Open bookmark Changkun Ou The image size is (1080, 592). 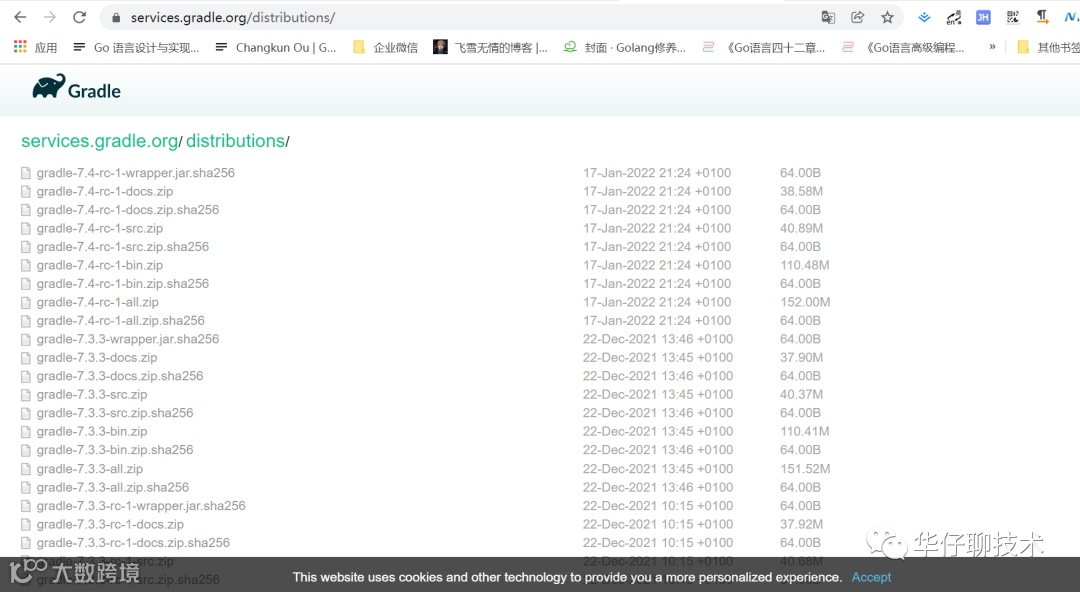point(276,47)
